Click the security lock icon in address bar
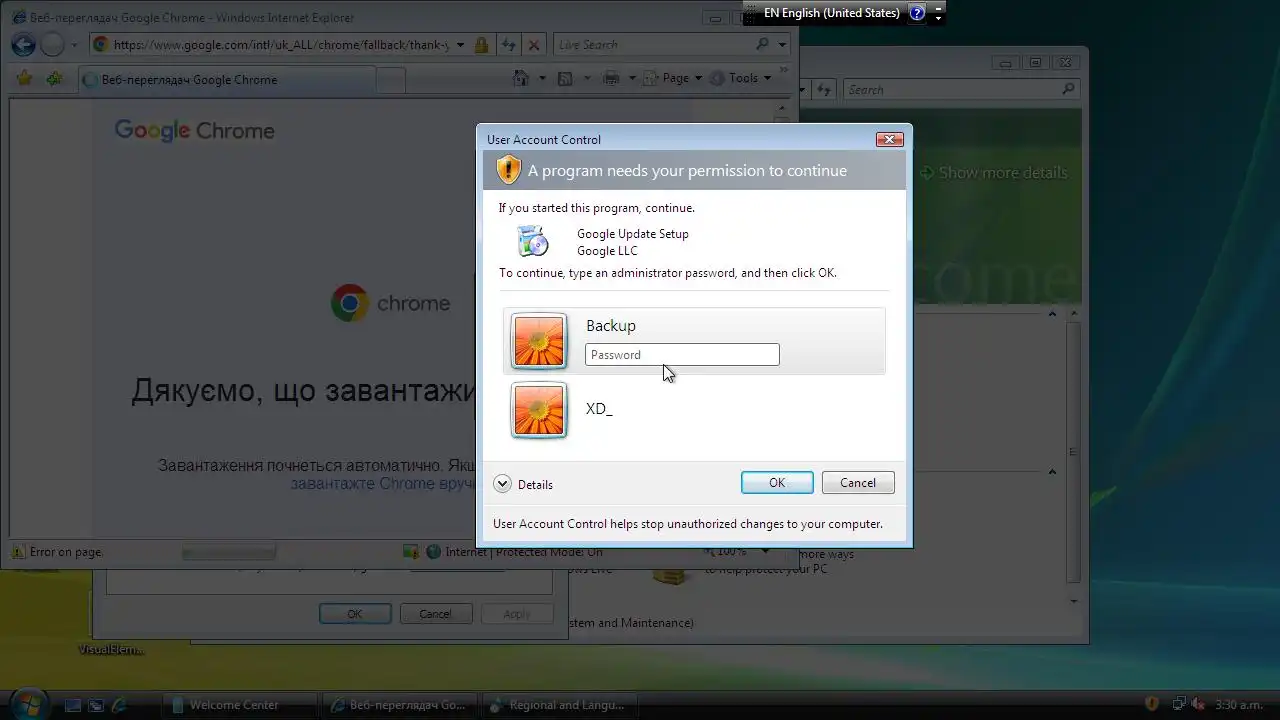 [x=482, y=45]
